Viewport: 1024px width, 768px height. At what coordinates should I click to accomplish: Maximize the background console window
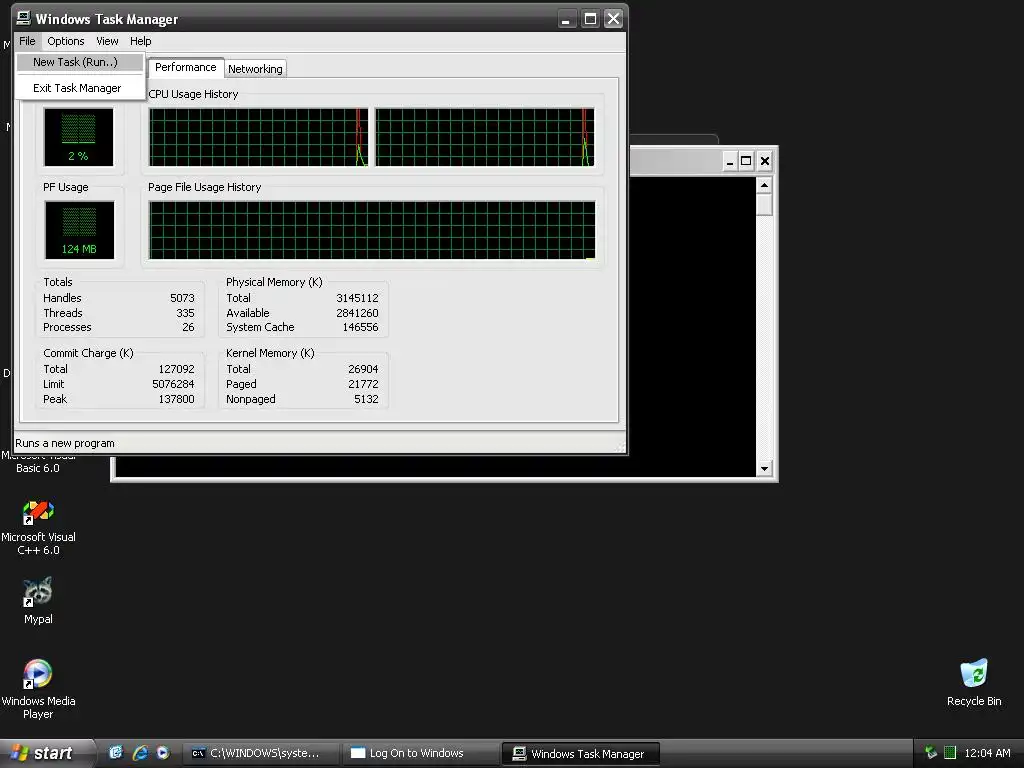point(746,161)
